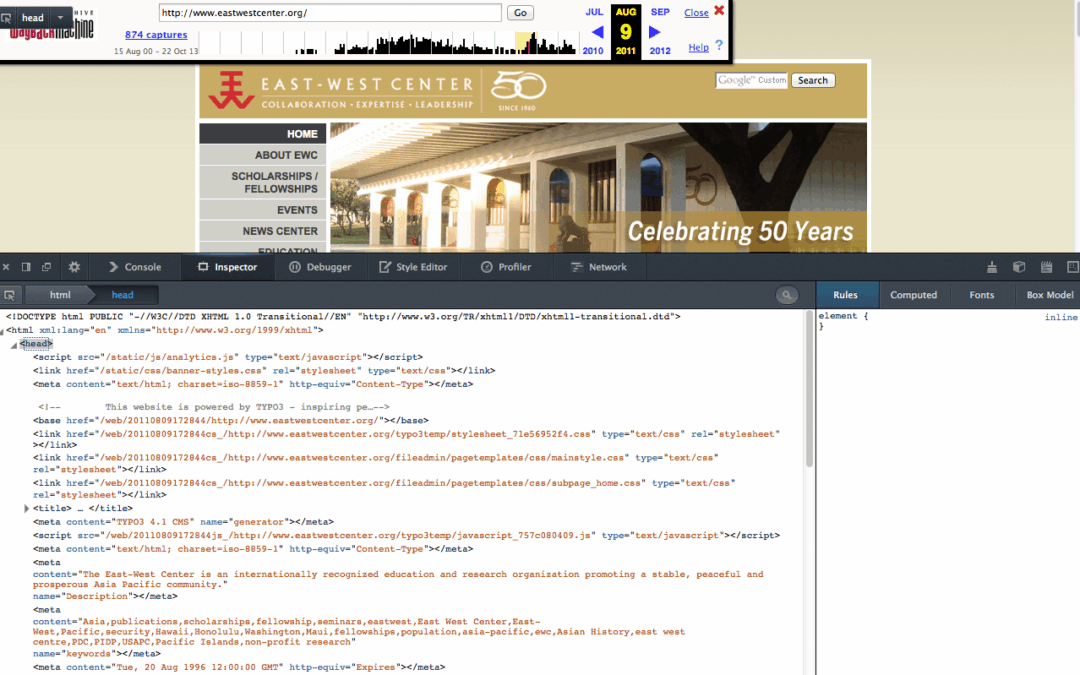Viewport: 1080px width, 675px height.
Task: Select JUL in Wayback toolbar
Action: (x=594, y=12)
